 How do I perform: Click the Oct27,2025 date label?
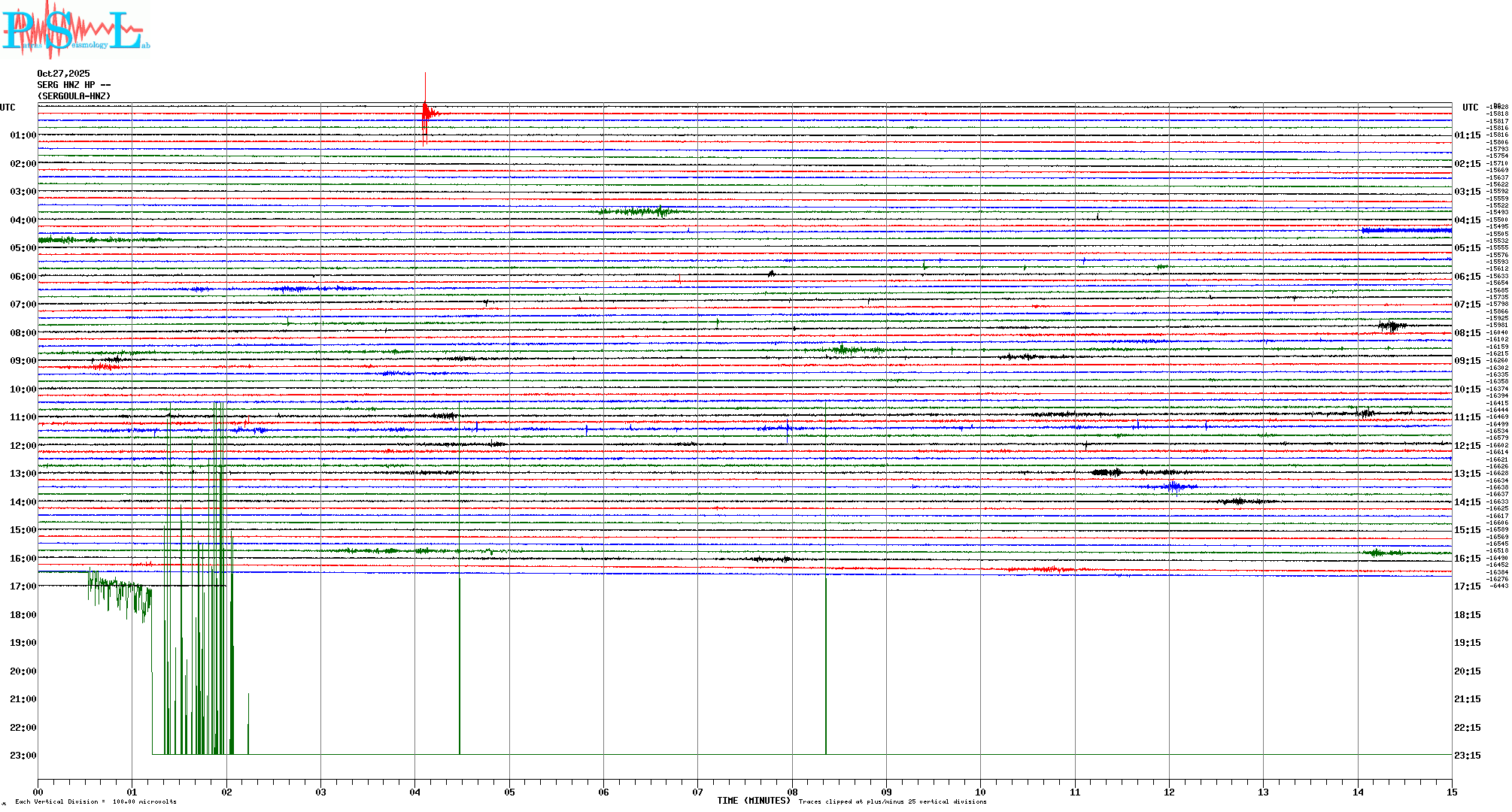coord(63,74)
